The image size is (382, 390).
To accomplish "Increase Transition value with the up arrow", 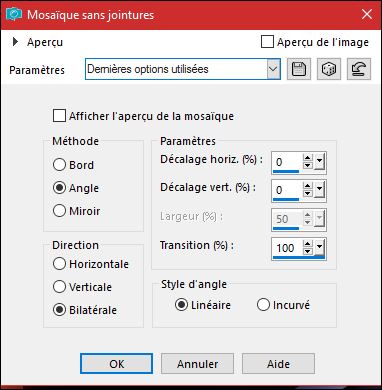I will tap(307, 244).
